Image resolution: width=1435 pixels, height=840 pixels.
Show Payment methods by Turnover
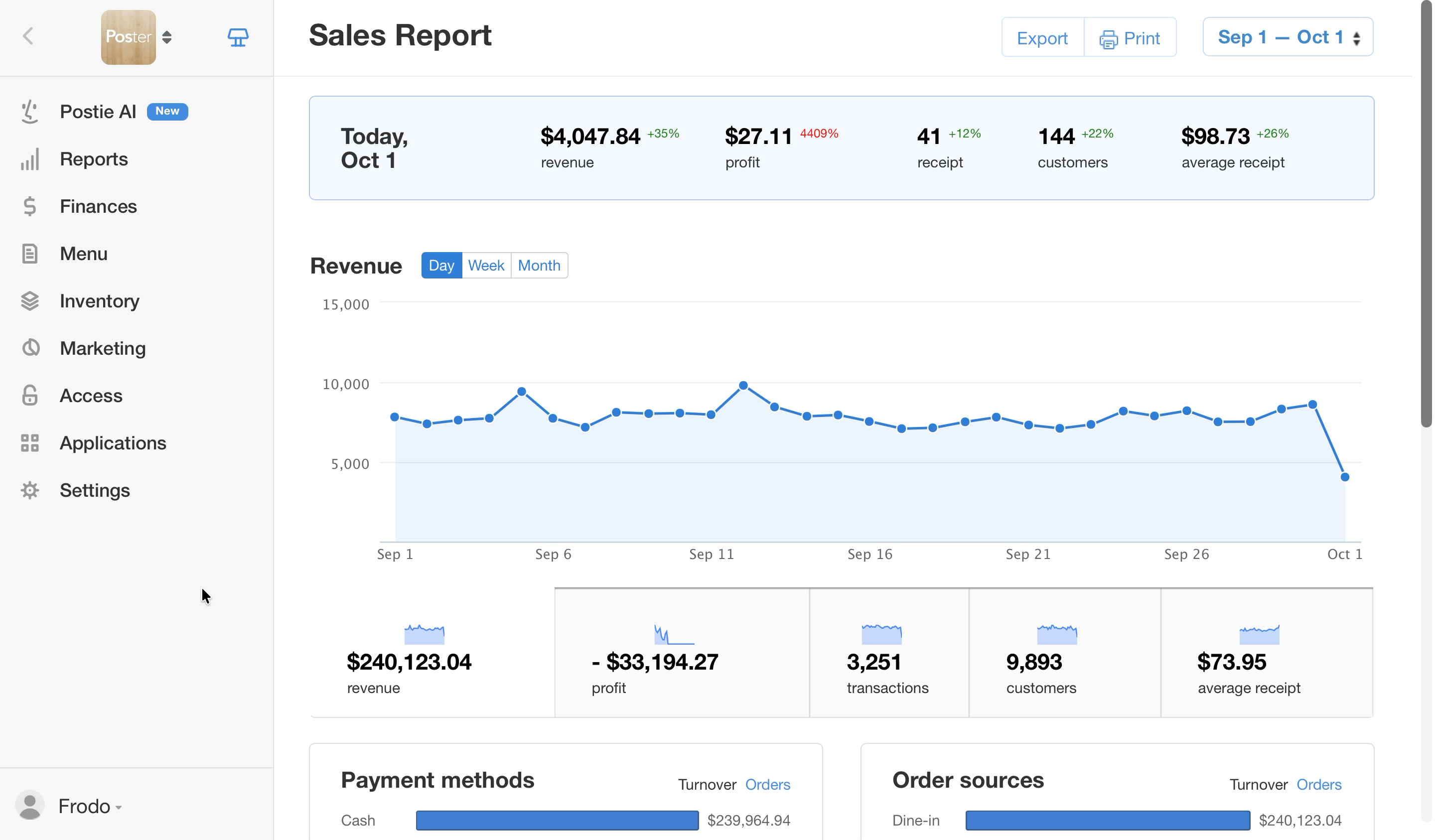point(707,784)
